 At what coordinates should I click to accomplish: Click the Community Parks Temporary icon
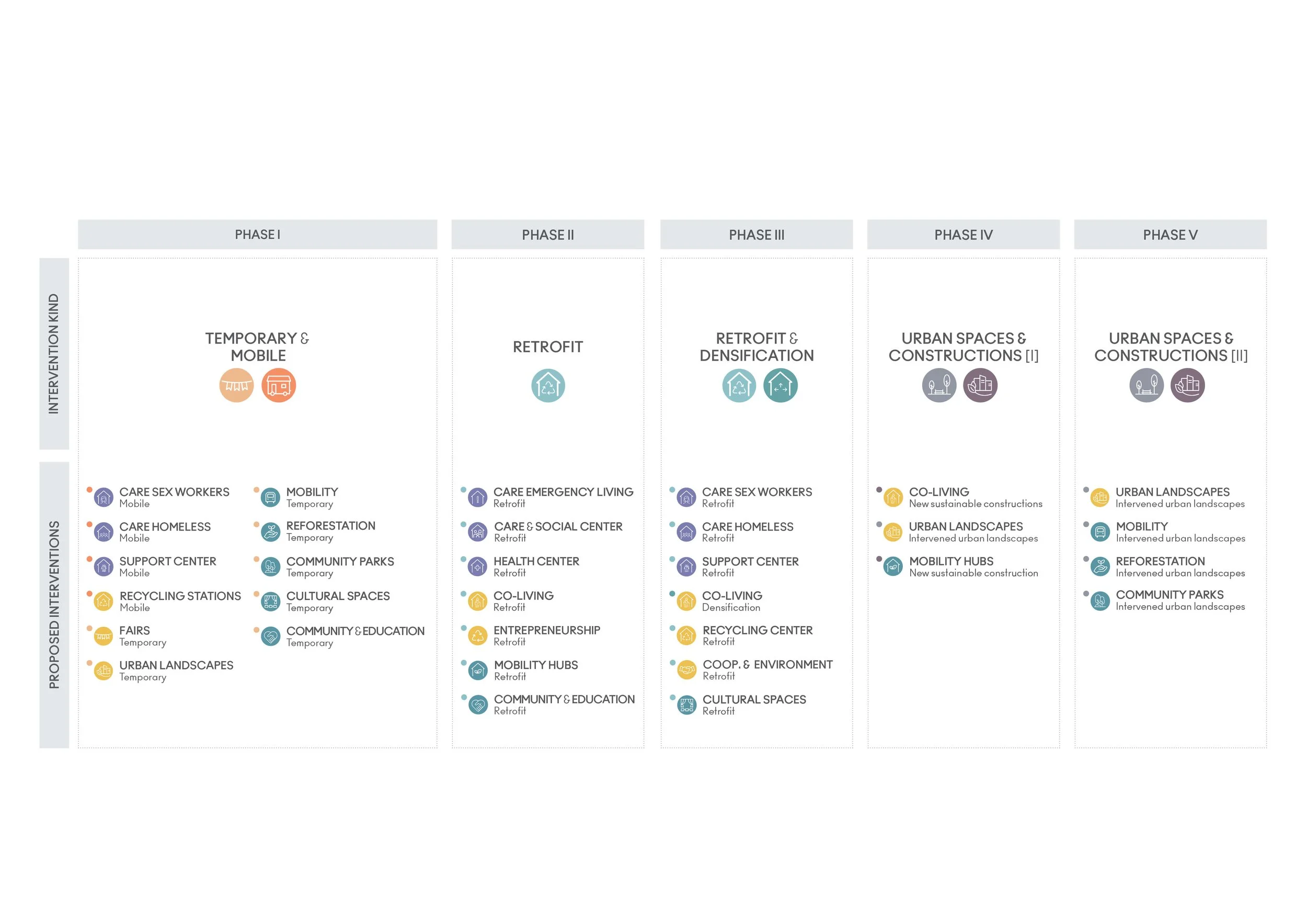[270, 567]
